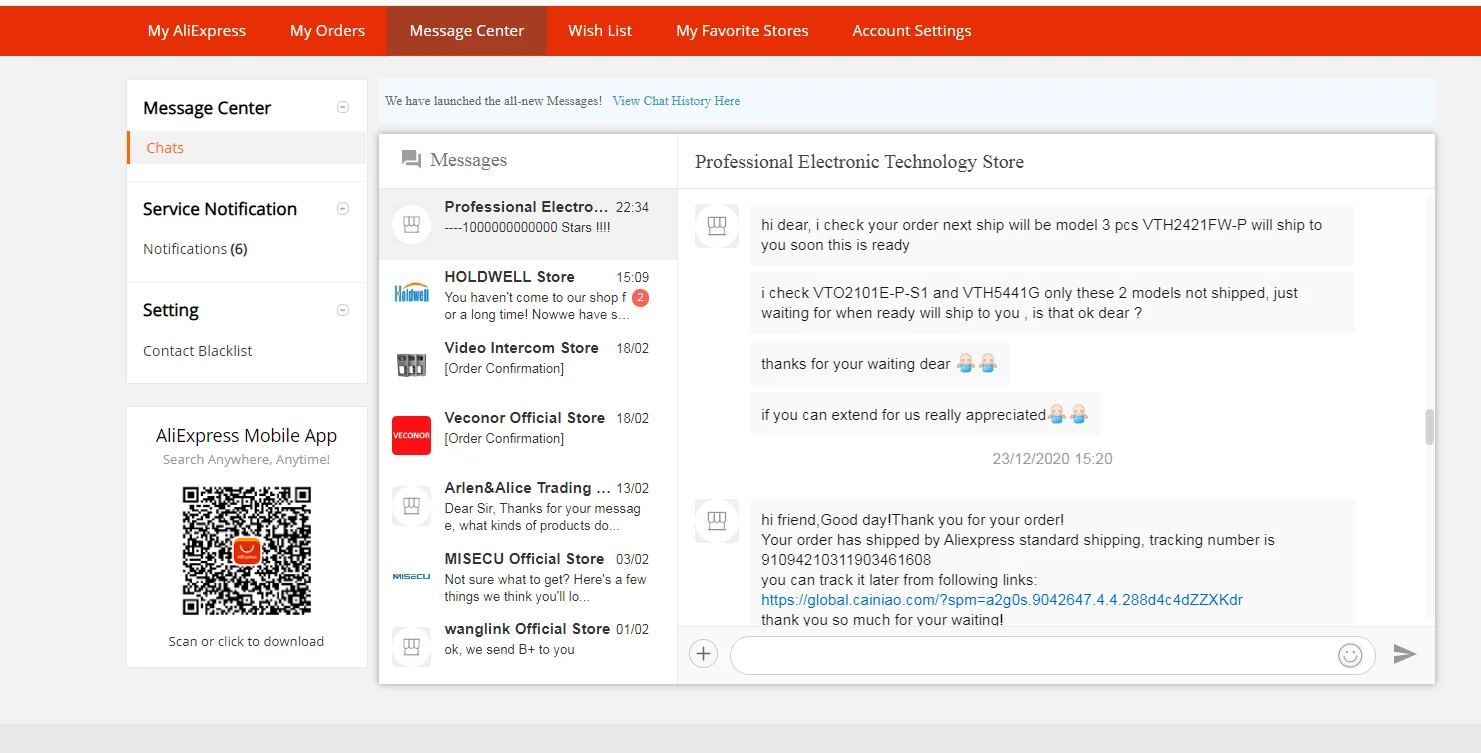This screenshot has width=1481, height=753.
Task: Click sender avatar beside 'hi dear' message
Action: tap(716, 226)
